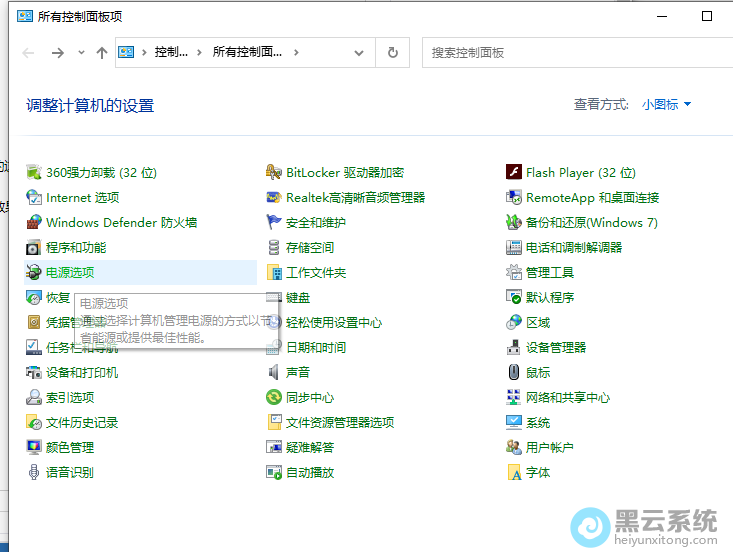Open the 字体 fonts icon
The image size is (733, 552).
(514, 472)
